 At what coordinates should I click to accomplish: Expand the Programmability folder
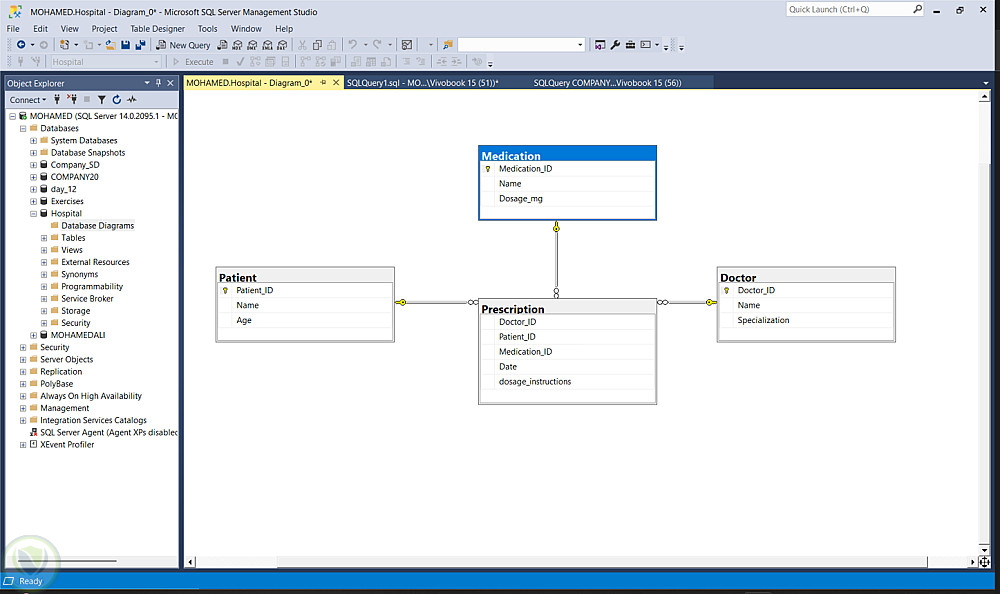click(x=44, y=287)
